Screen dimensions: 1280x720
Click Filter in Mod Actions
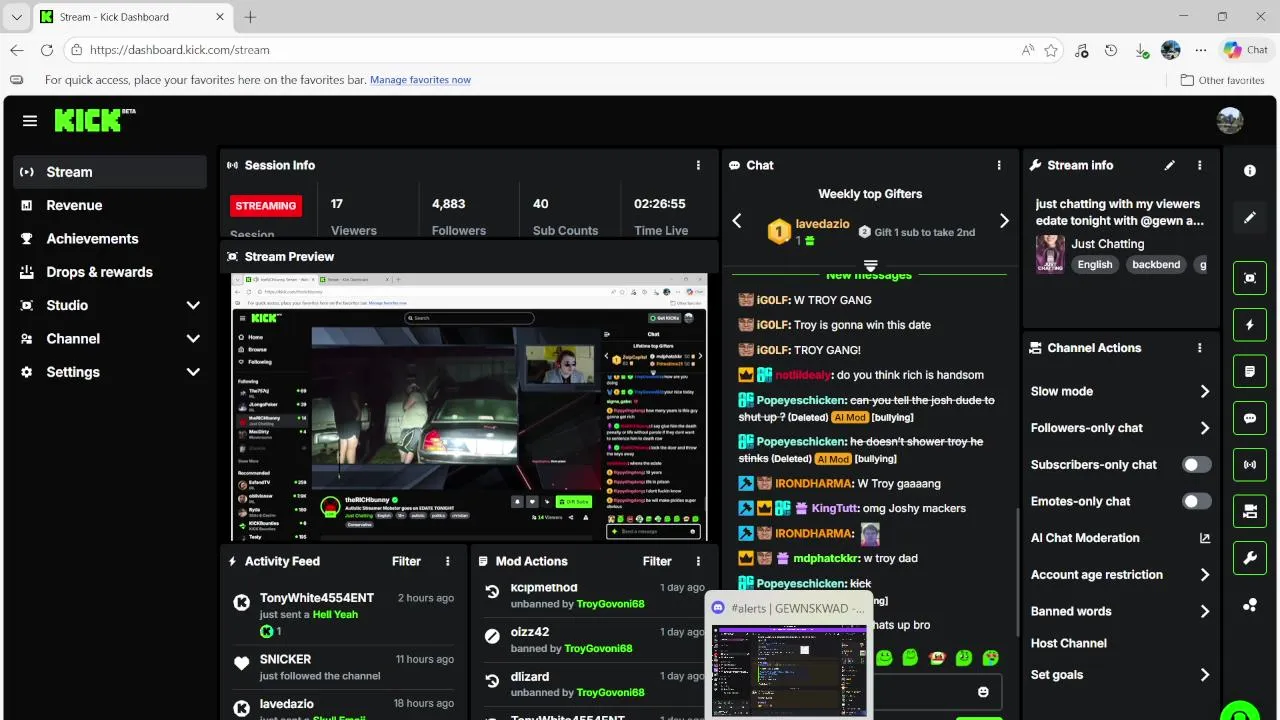pyautogui.click(x=657, y=561)
